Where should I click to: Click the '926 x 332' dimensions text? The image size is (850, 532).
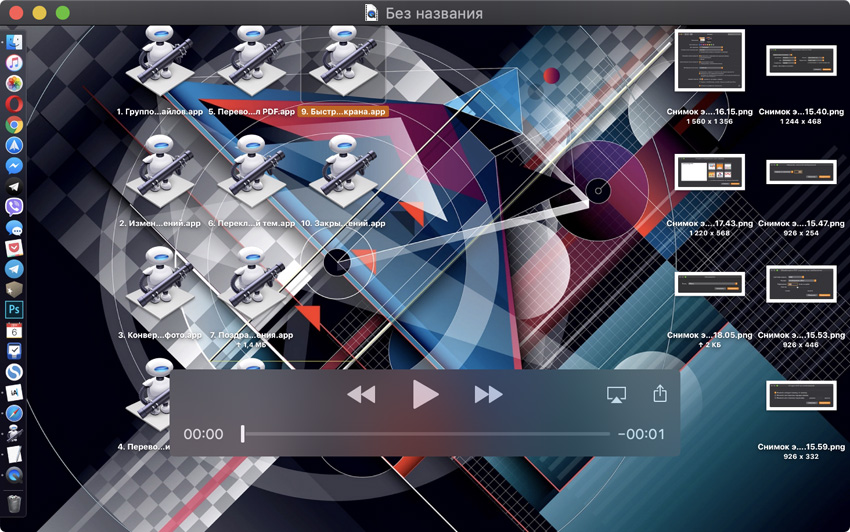[801, 457]
